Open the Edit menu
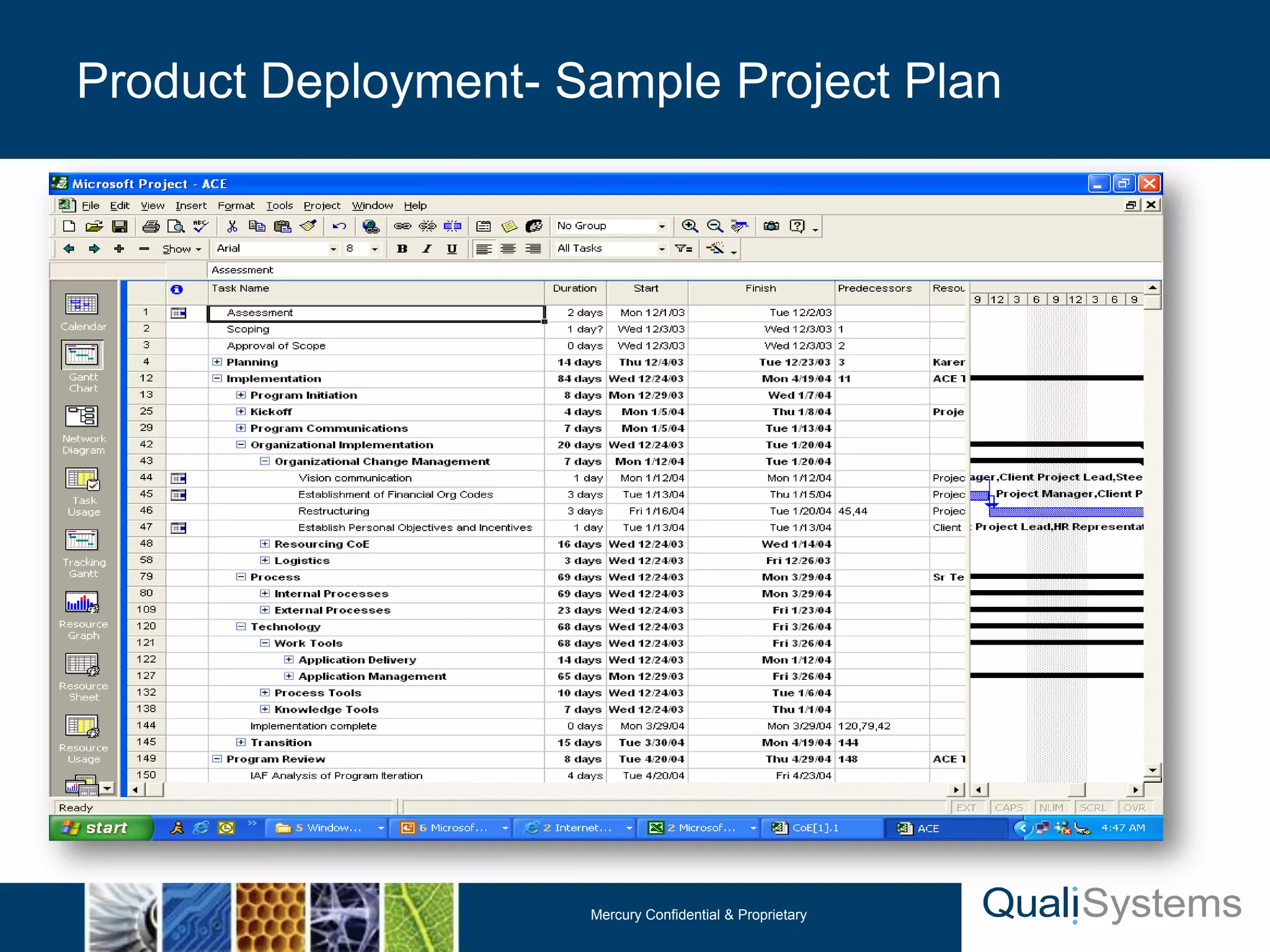This screenshot has width=1270, height=952. tap(120, 205)
